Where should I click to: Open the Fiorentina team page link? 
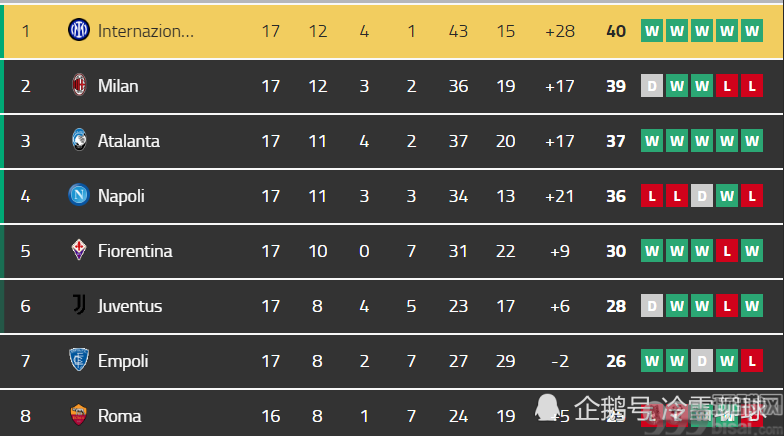135,251
